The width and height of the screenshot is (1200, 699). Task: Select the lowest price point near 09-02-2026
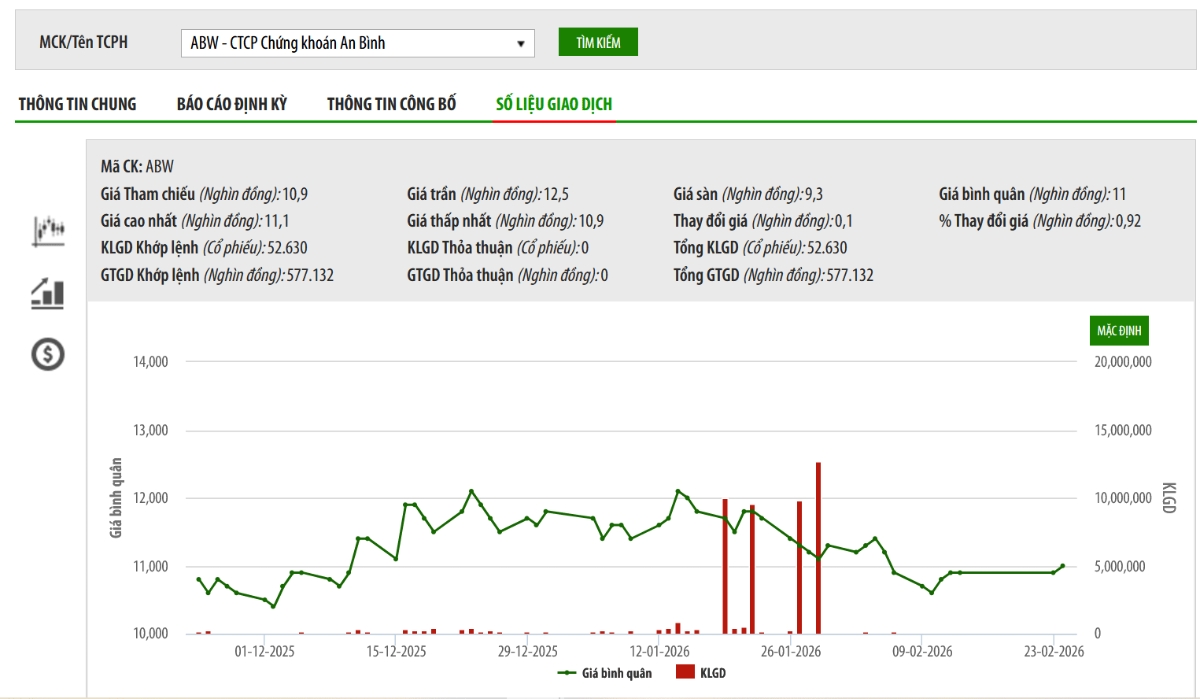tap(931, 593)
